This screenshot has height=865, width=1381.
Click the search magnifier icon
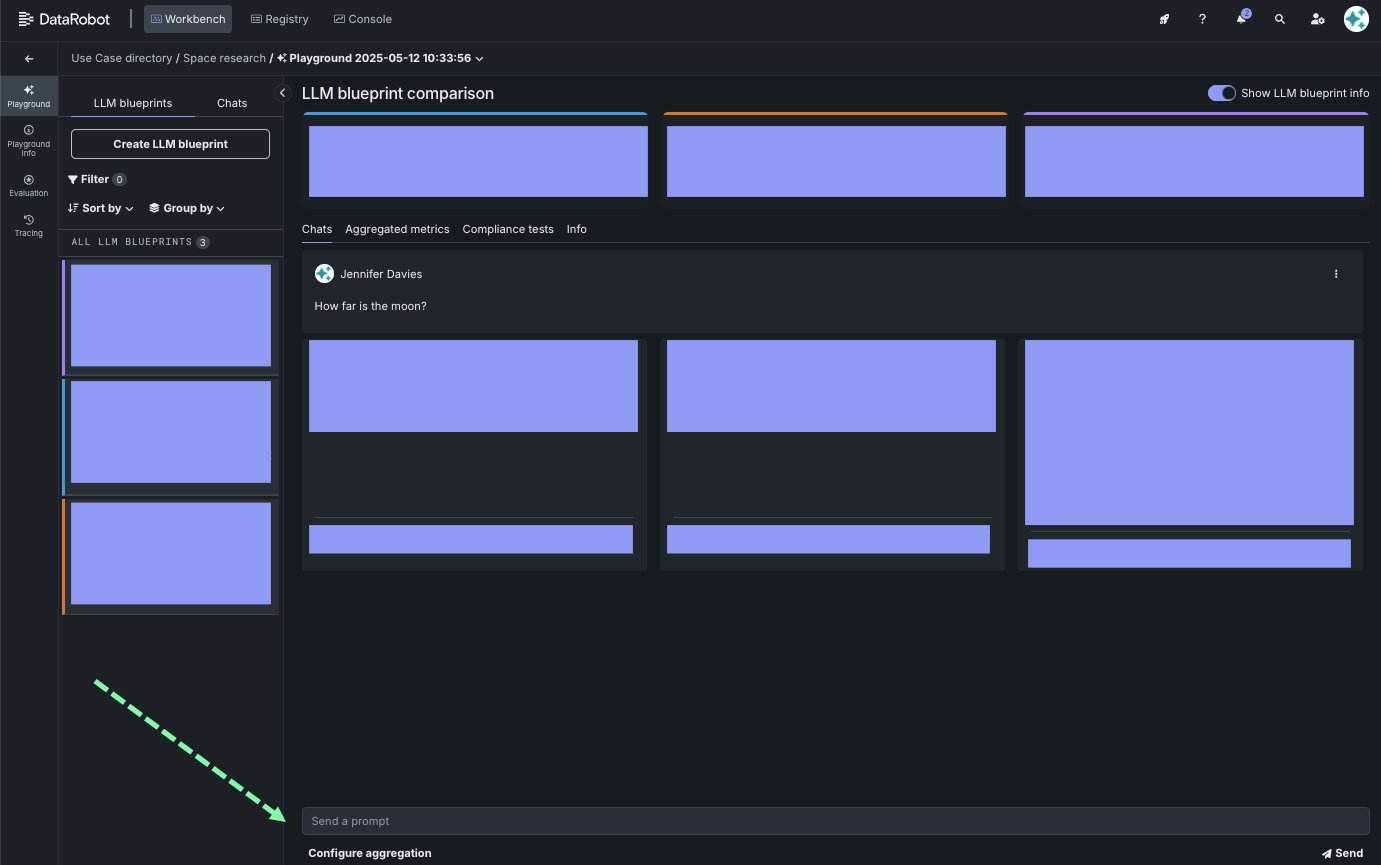(x=1279, y=19)
